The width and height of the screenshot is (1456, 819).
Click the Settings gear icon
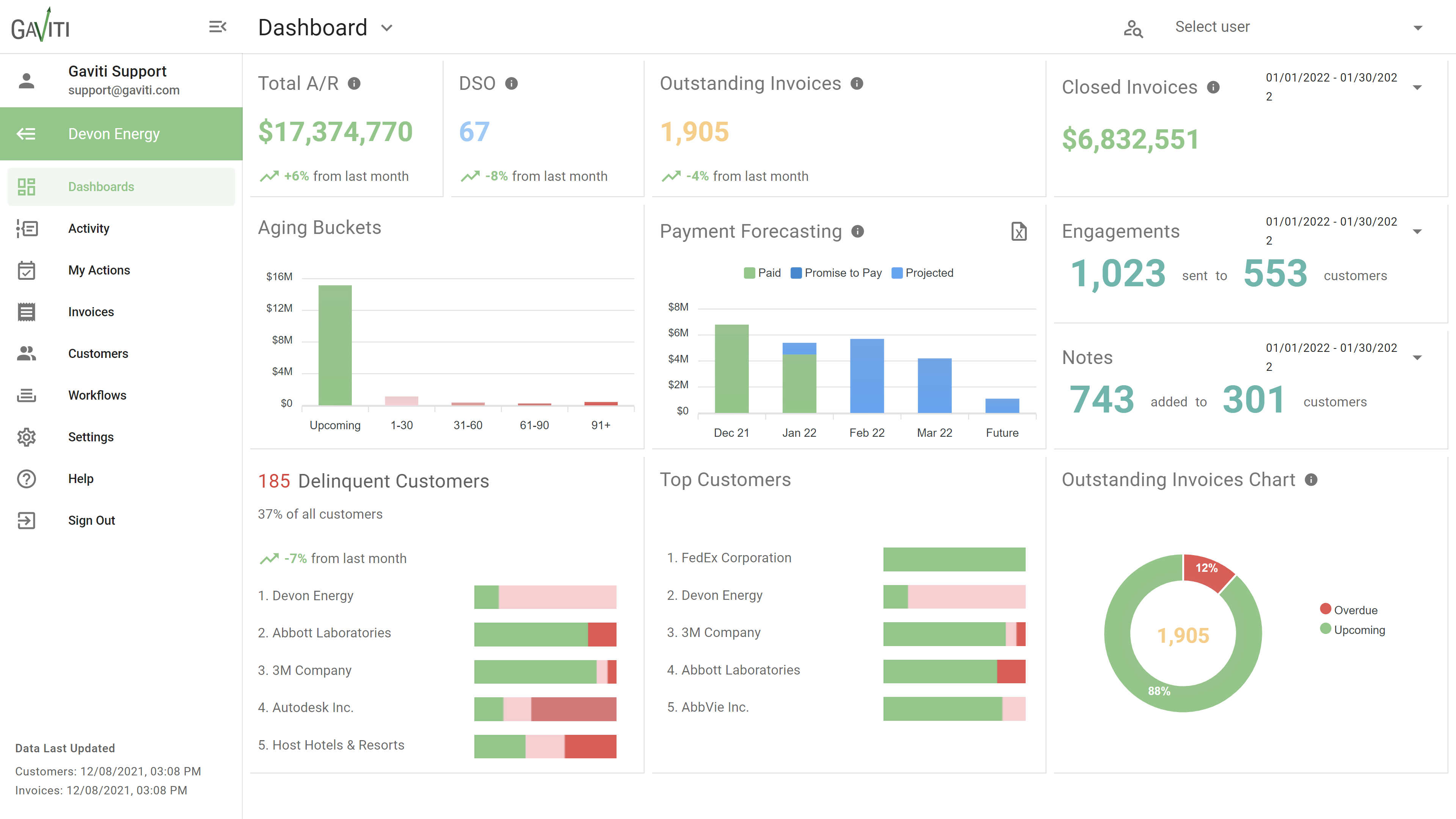click(x=27, y=437)
